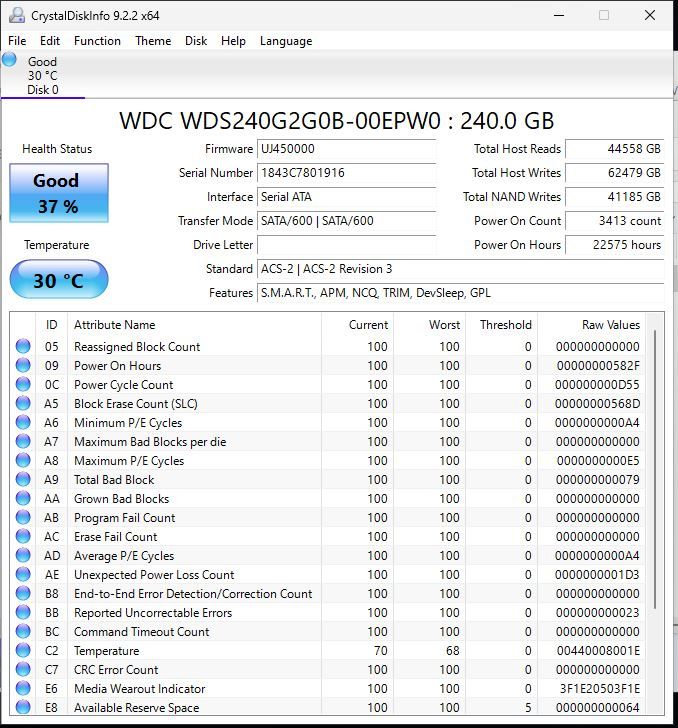Click raw value 000000000023 for Uncorrectable Errors

(x=598, y=613)
